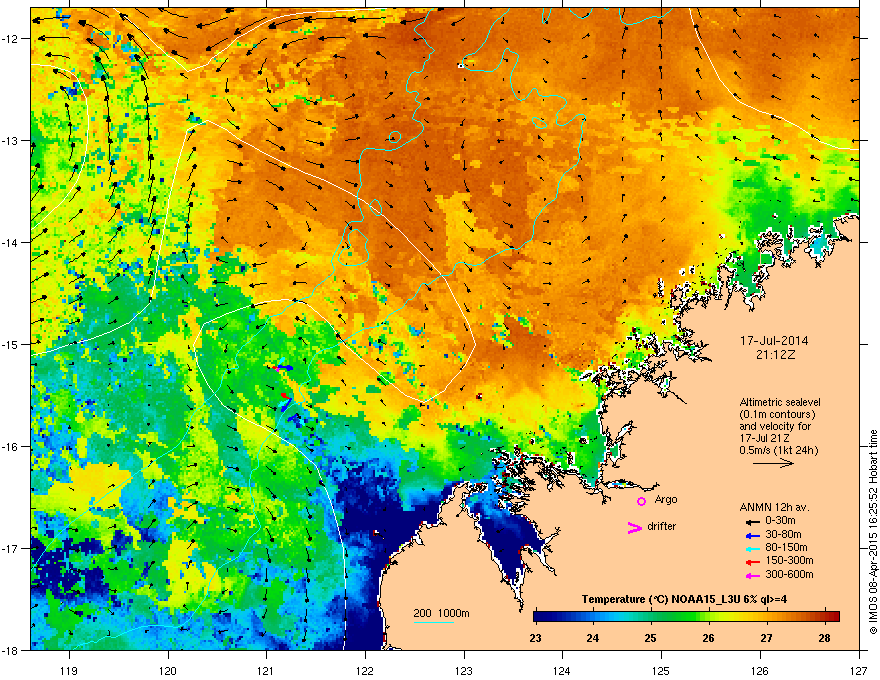The width and height of the screenshot is (880, 680).
Task: Select the magenta 300-600m arrow legend symbol
Action: tap(753, 576)
